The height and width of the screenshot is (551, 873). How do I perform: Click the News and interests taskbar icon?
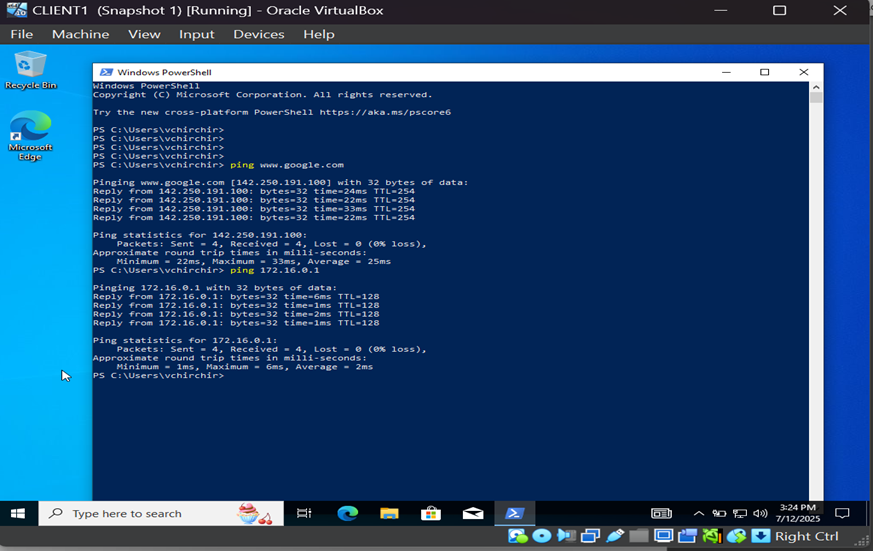point(661,513)
